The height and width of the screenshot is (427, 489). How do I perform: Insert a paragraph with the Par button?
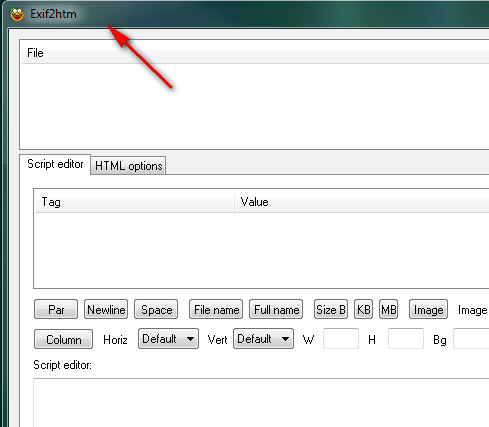click(56, 309)
